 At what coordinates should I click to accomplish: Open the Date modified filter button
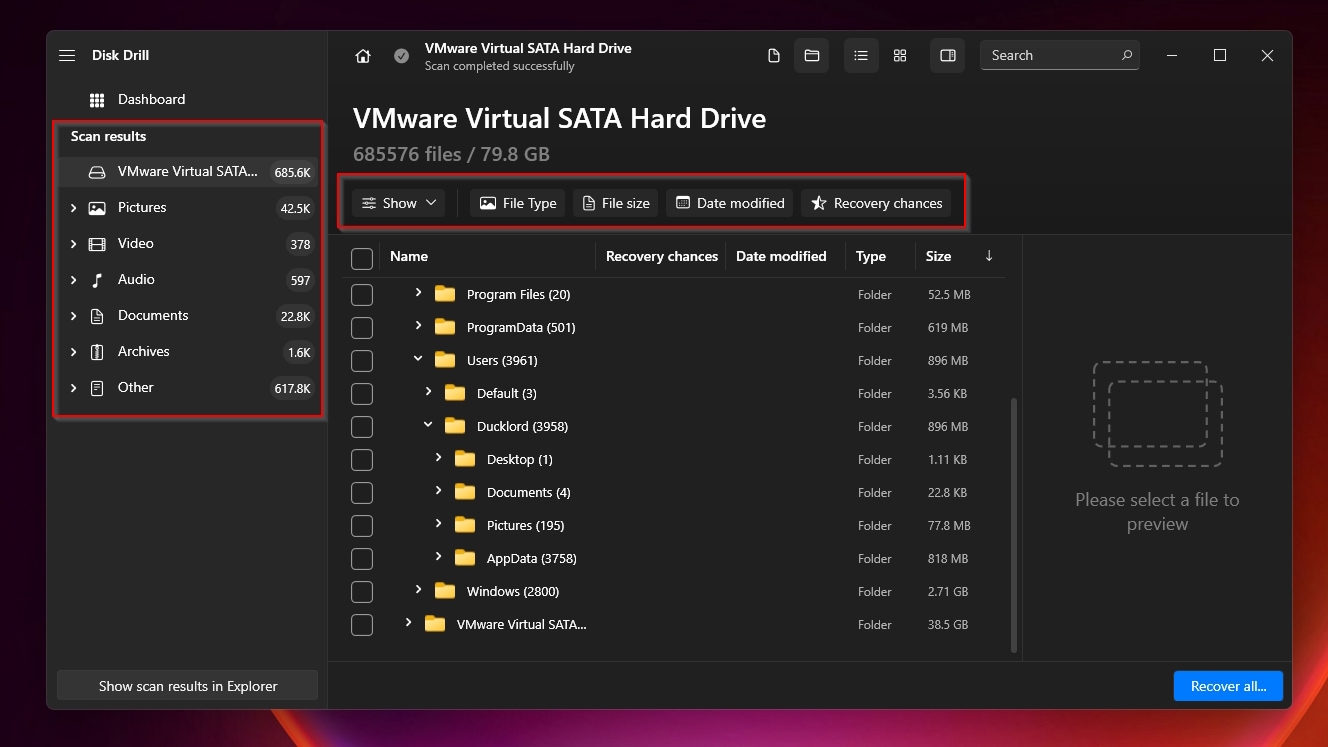coord(729,203)
